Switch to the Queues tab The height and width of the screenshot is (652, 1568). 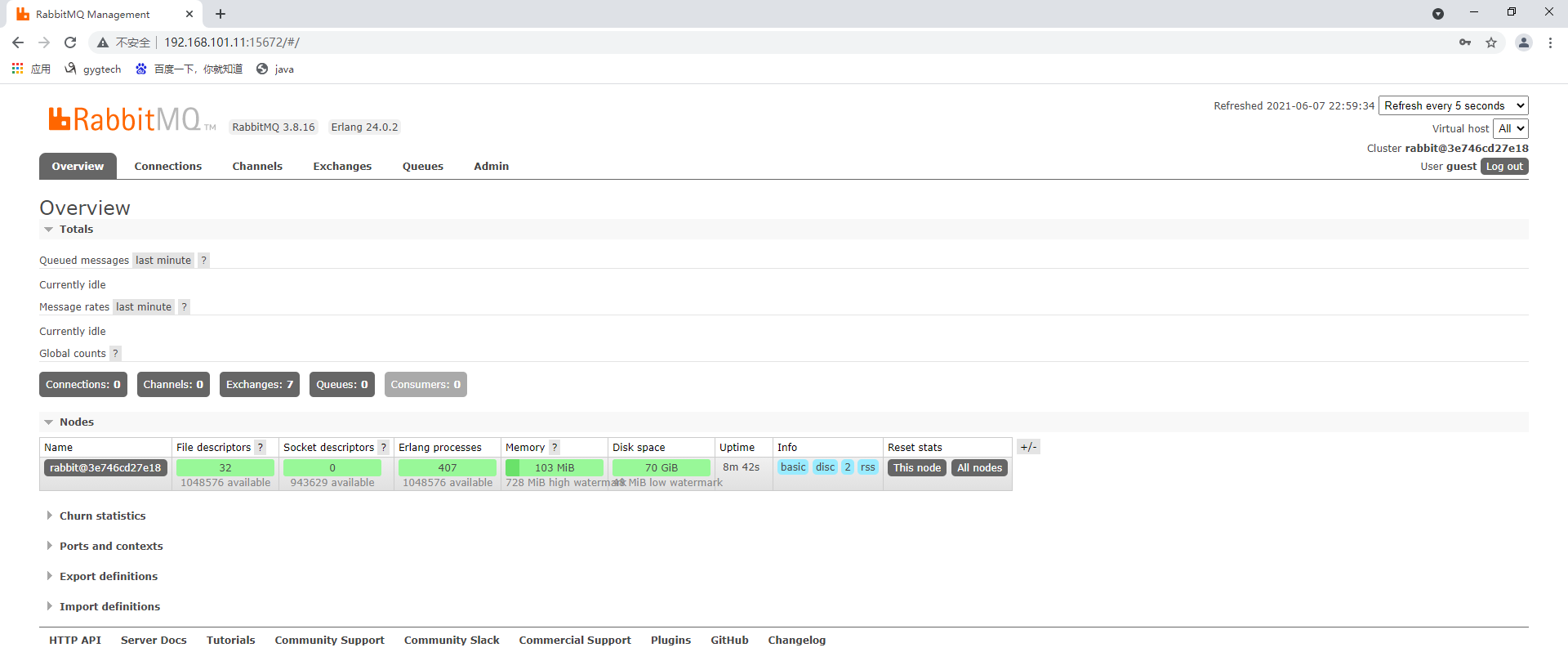(423, 166)
